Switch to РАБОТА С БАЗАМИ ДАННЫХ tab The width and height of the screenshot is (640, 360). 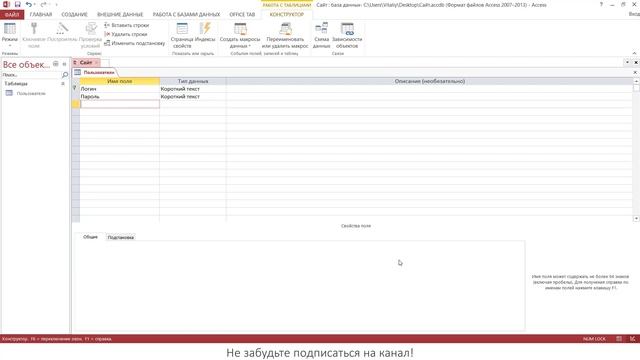tap(186, 14)
